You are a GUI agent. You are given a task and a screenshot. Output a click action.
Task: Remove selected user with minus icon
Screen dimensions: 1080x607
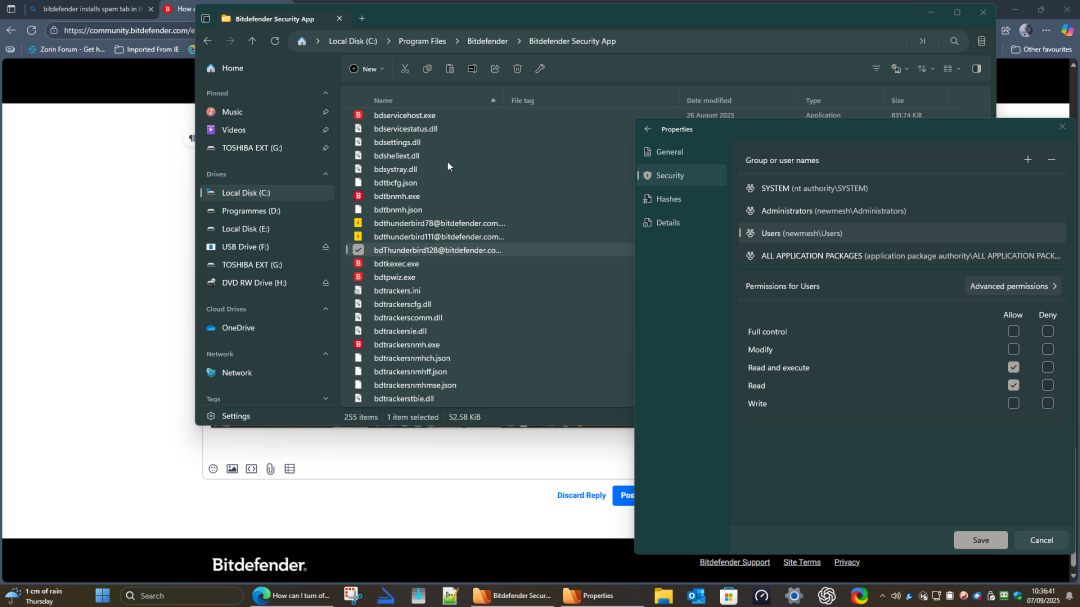click(1051, 160)
